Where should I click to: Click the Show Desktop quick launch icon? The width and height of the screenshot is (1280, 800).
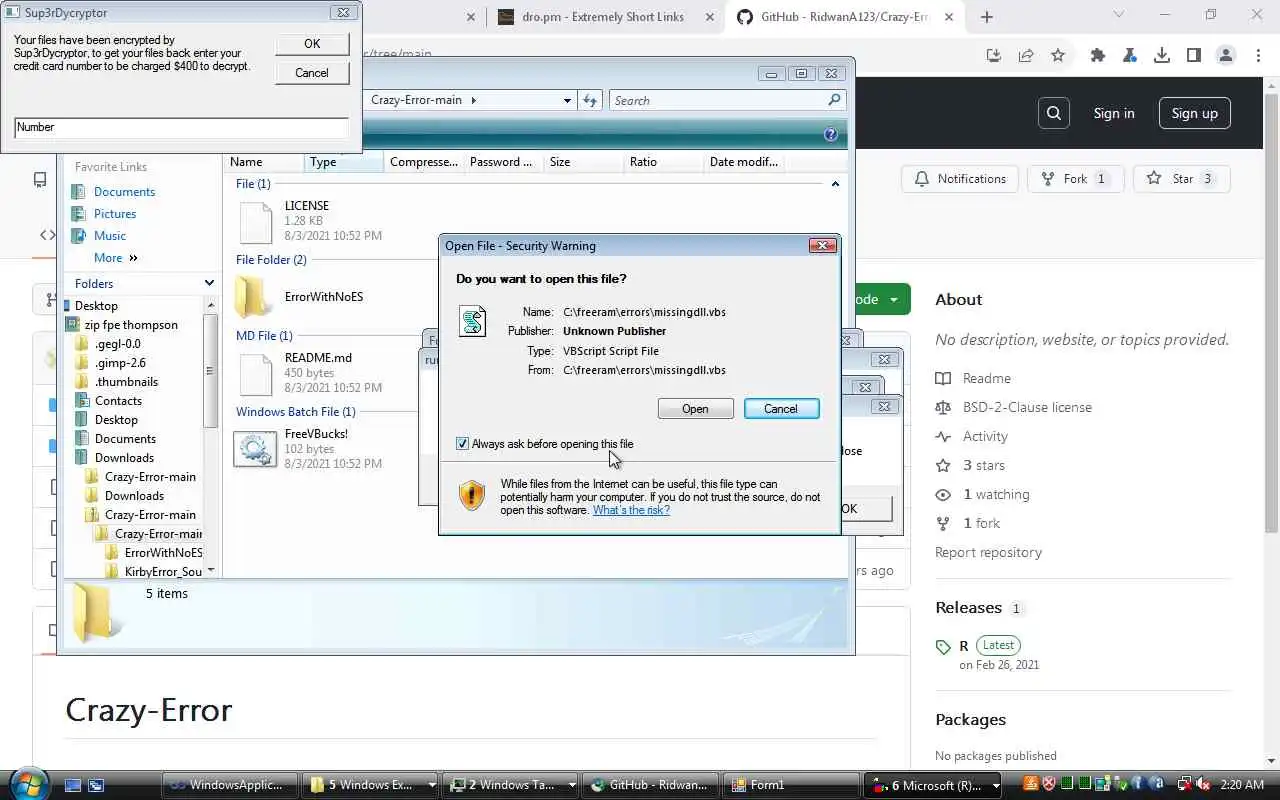(73, 786)
